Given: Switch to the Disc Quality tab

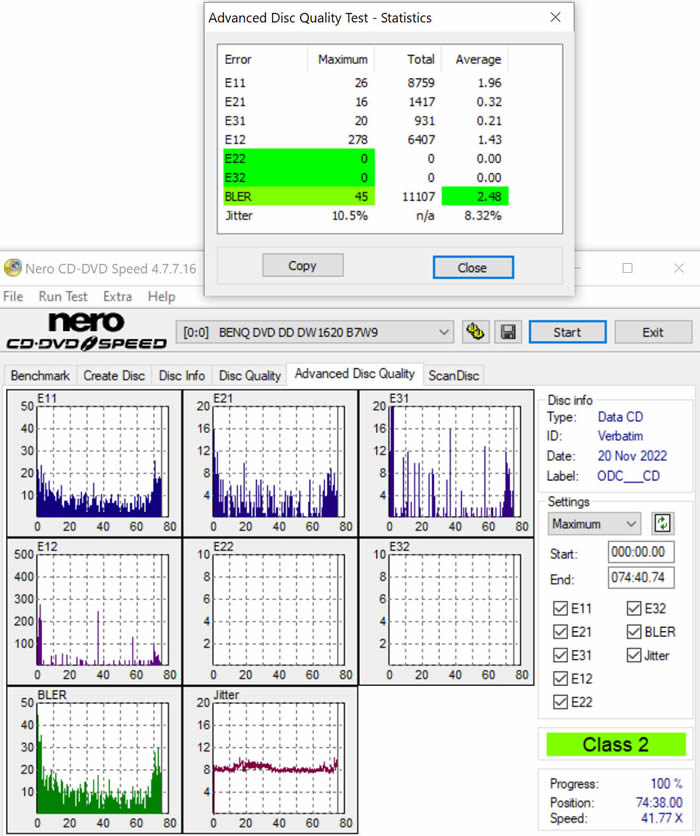Looking at the screenshot, I should pyautogui.click(x=250, y=375).
